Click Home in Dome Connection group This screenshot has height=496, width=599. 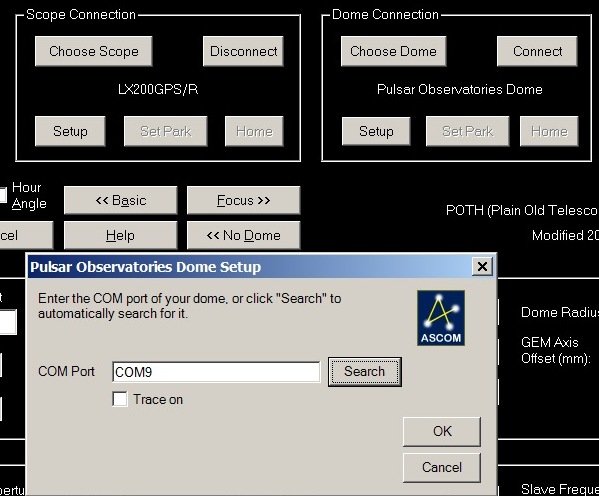[549, 131]
